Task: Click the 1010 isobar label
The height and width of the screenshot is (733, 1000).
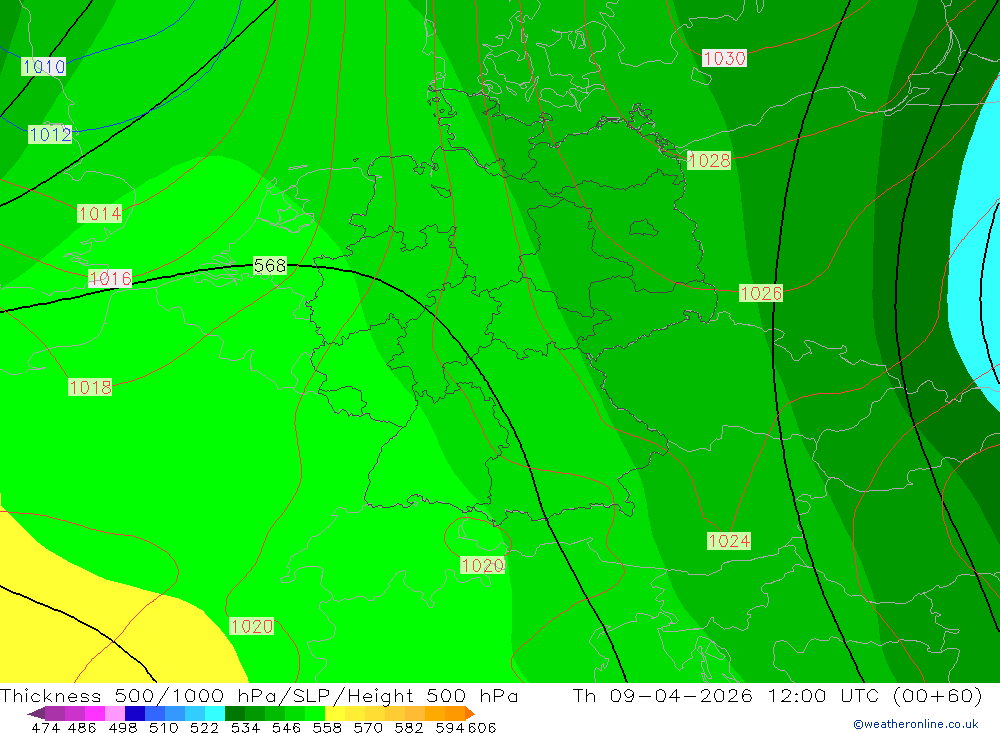Action: coord(43,66)
